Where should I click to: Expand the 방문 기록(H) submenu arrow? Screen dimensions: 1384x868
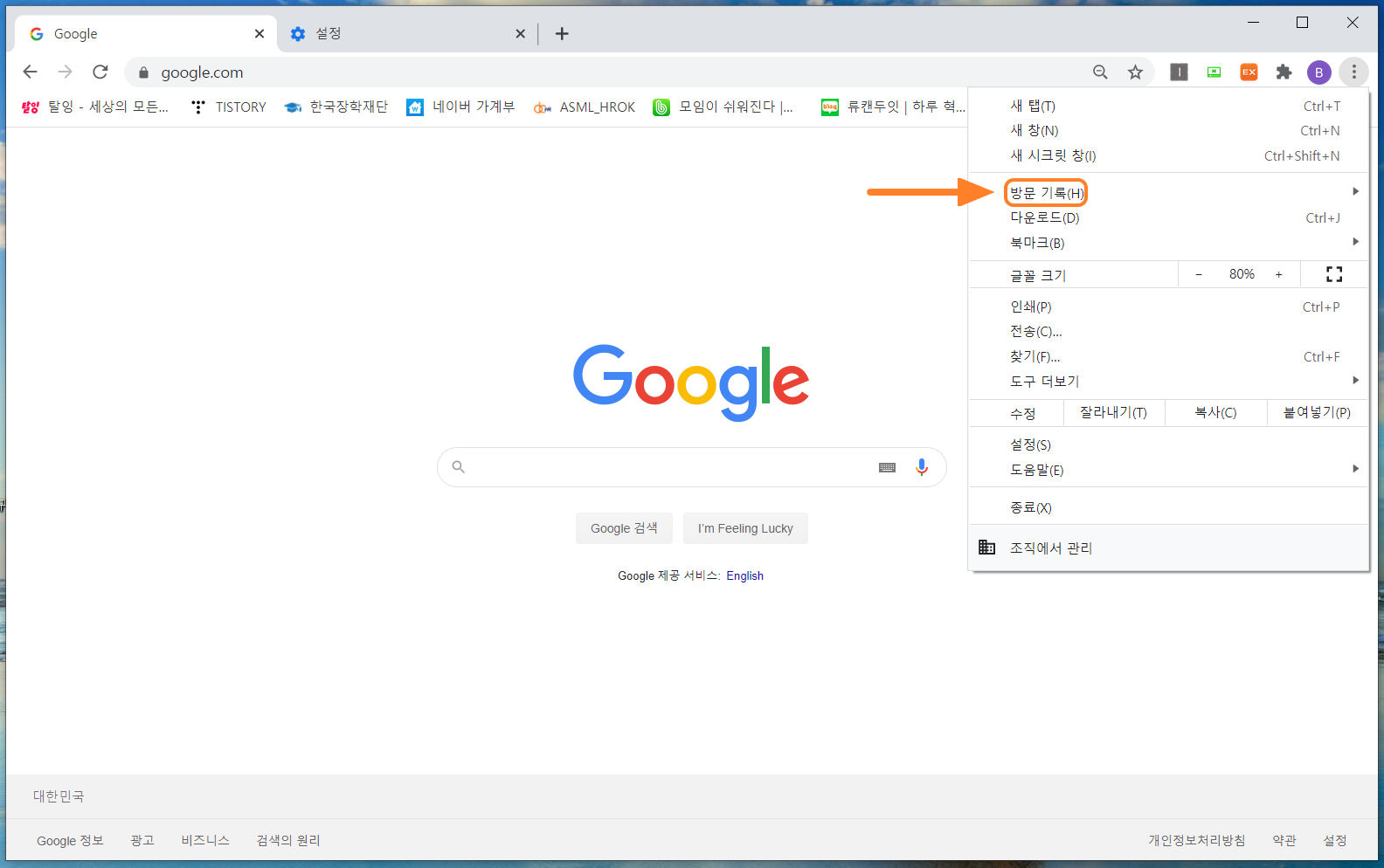tap(1355, 191)
